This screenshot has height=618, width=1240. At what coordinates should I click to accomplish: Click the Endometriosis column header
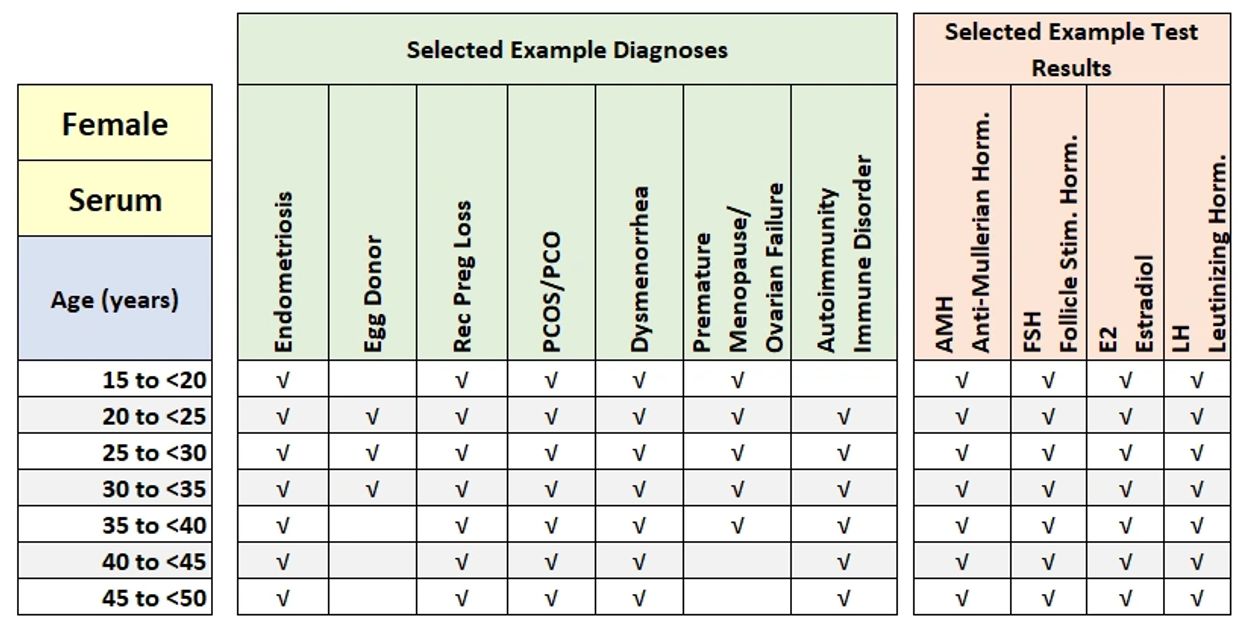[x=283, y=272]
